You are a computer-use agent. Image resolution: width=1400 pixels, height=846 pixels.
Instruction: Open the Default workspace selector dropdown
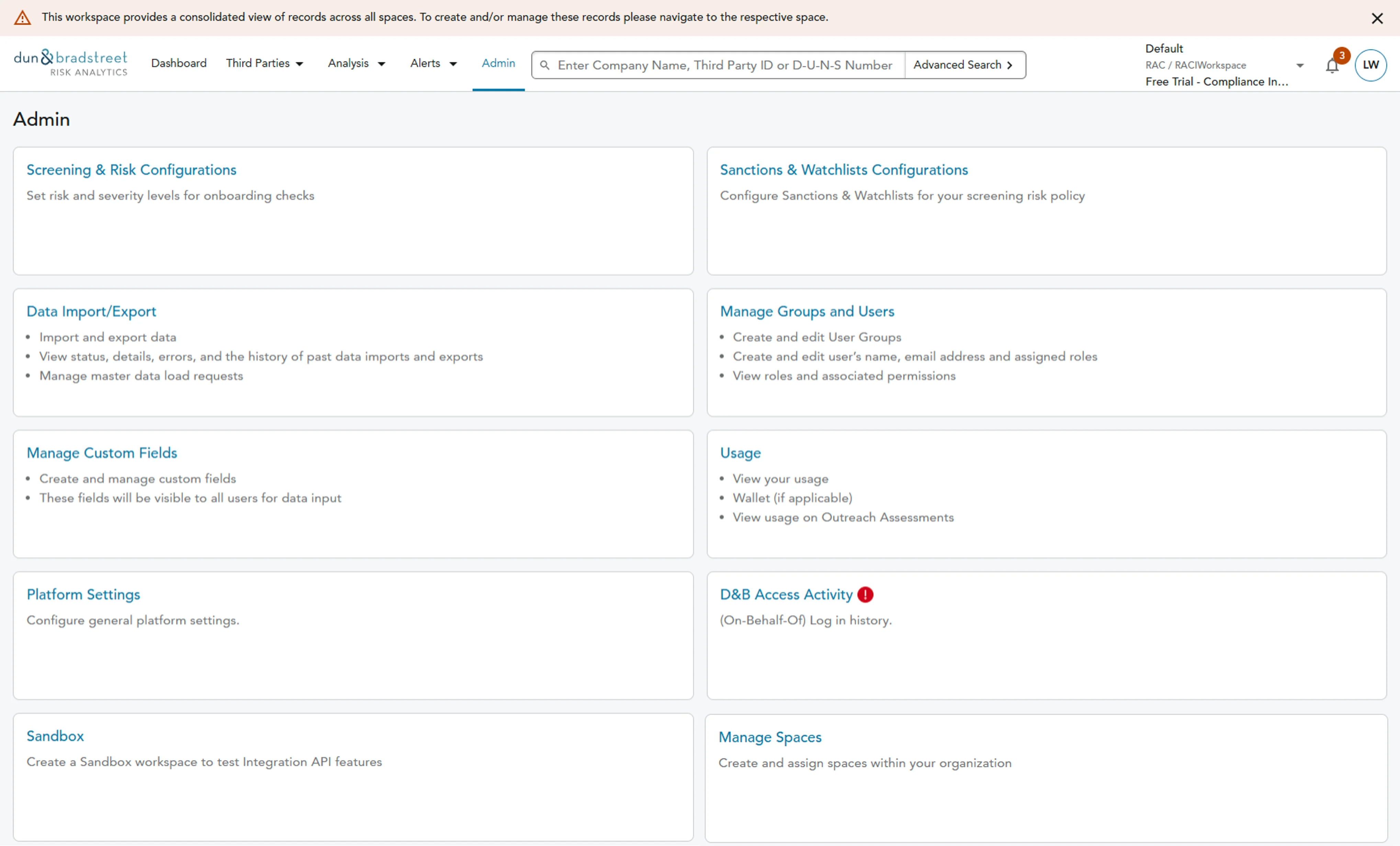tap(1299, 65)
